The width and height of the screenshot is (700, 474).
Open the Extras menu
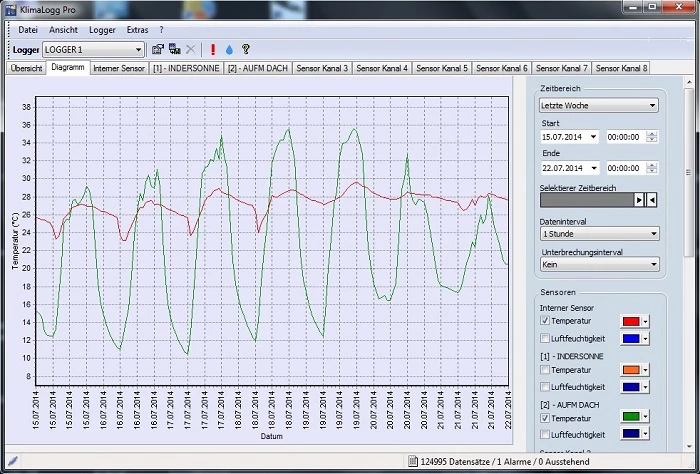tap(137, 30)
